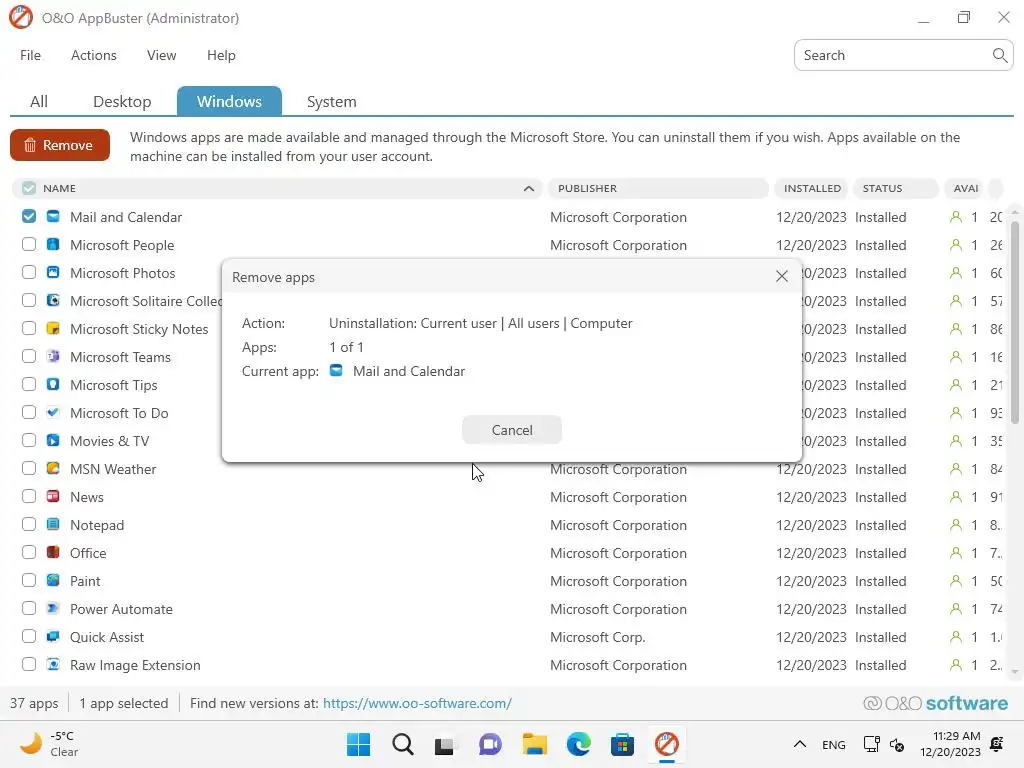Open Microsoft Store from taskbar
The image size is (1024, 768).
click(x=622, y=744)
